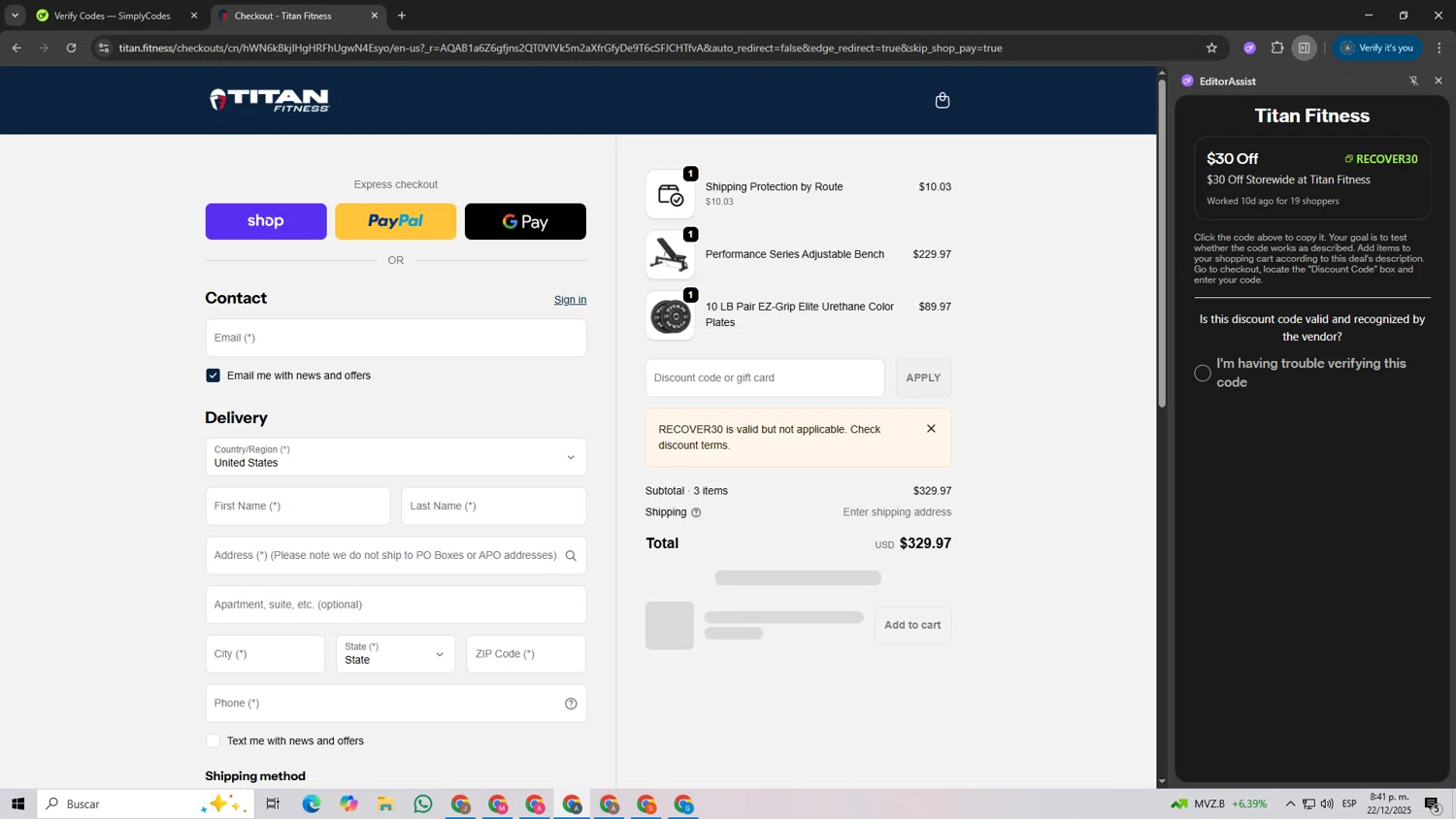The image size is (1456, 819).
Task: Check Text me with news and offers
Action: (x=213, y=741)
